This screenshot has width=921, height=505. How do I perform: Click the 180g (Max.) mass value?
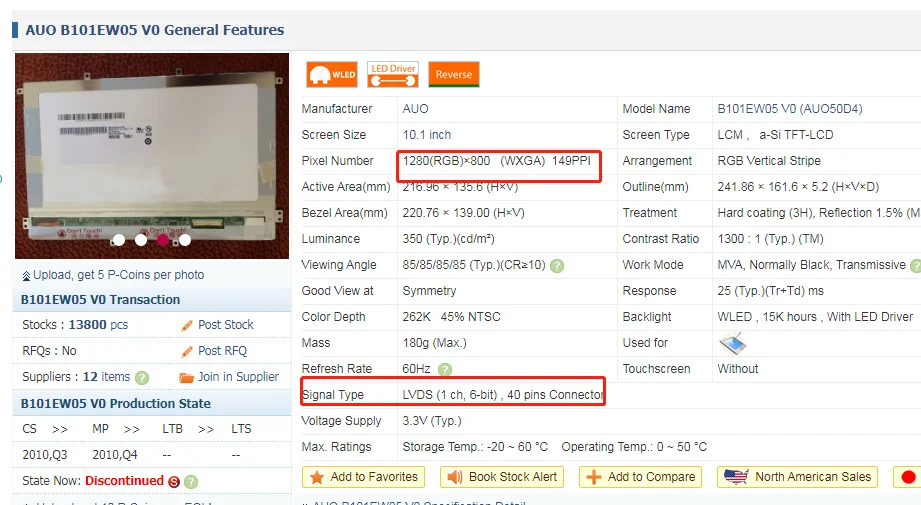[435, 342]
